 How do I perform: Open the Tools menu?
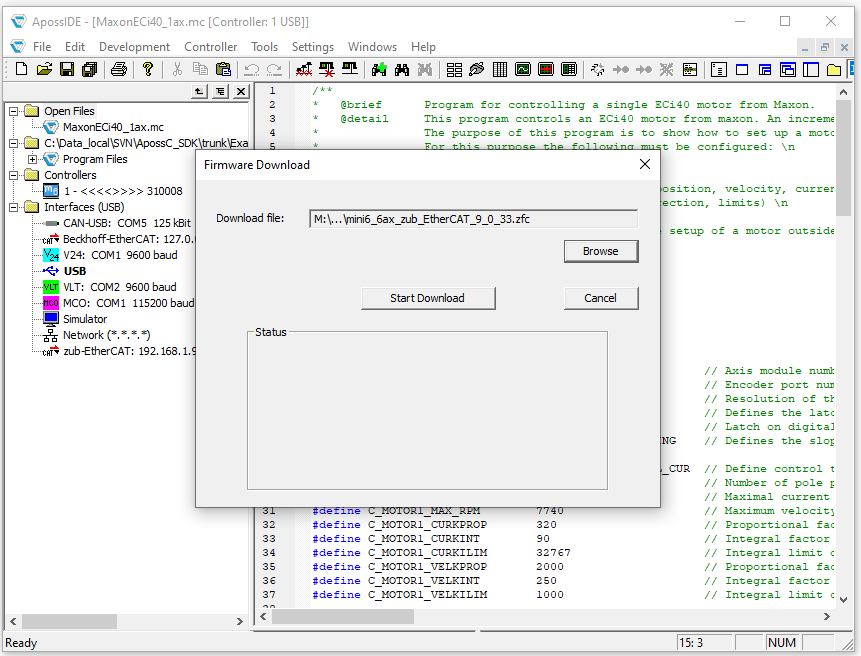click(265, 47)
